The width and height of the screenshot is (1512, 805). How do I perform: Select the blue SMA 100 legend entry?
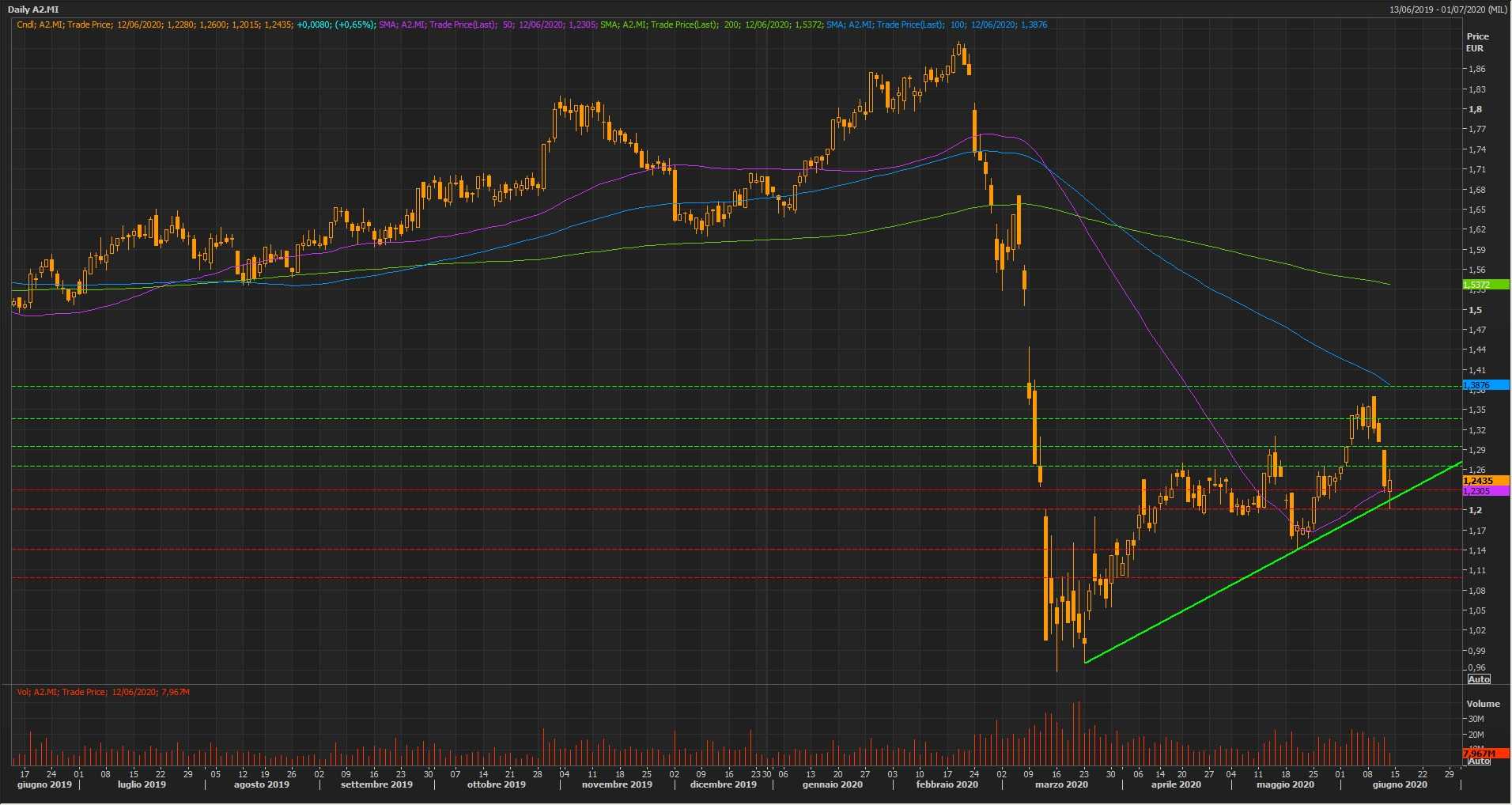[x=936, y=25]
